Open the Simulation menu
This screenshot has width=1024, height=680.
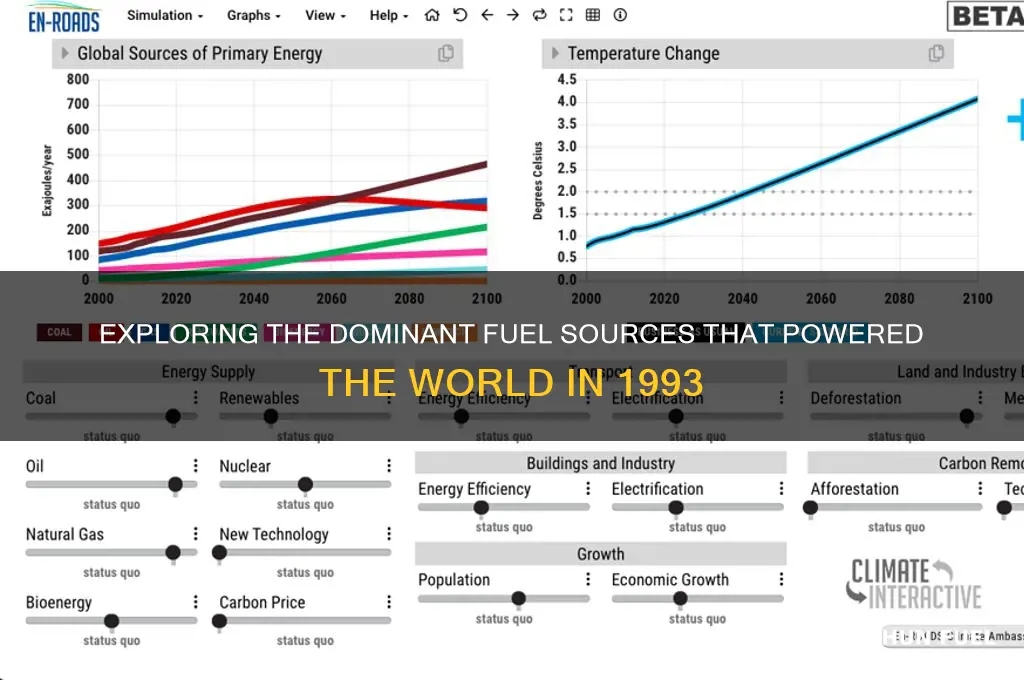[x=165, y=15]
